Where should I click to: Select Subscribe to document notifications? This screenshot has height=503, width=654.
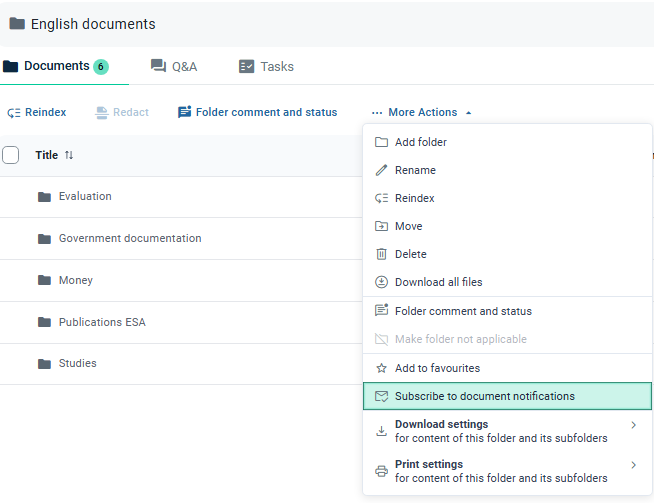click(x=507, y=396)
